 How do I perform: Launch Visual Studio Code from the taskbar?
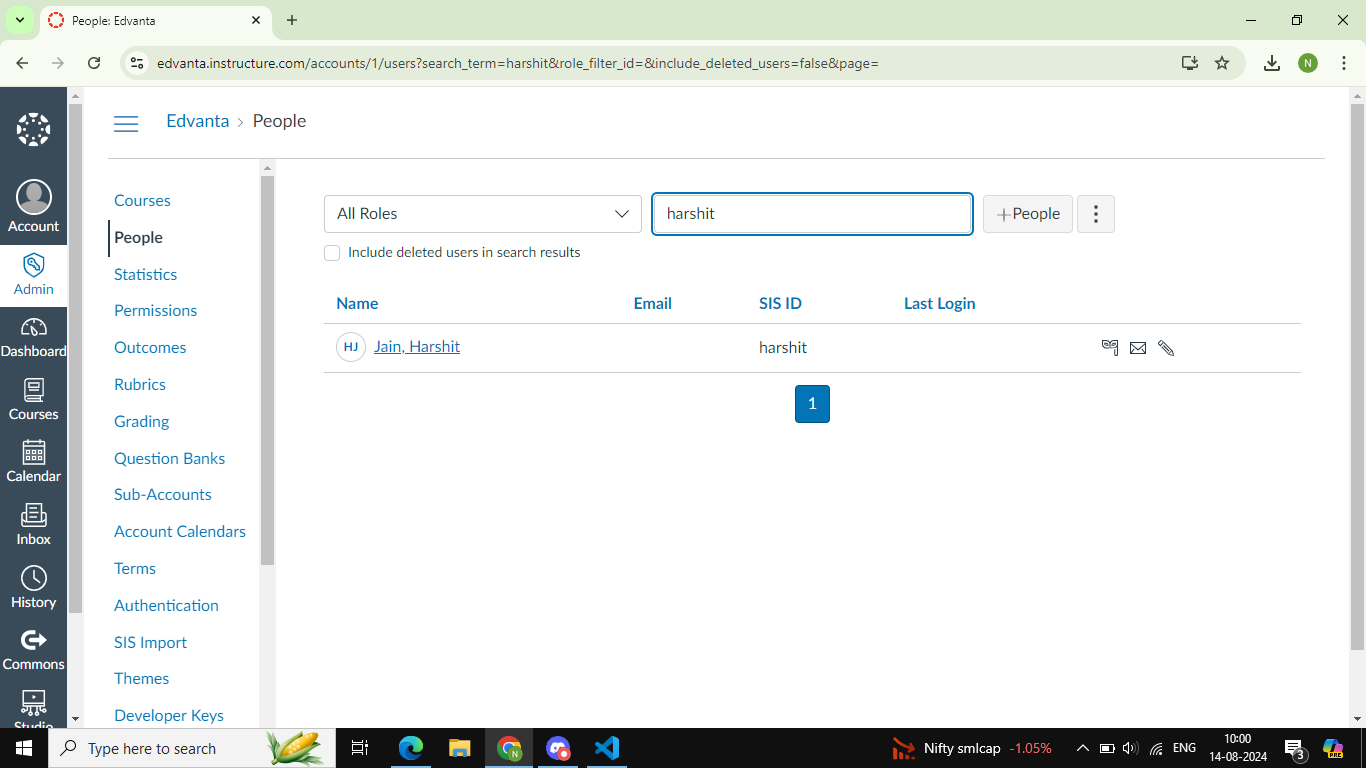point(607,748)
